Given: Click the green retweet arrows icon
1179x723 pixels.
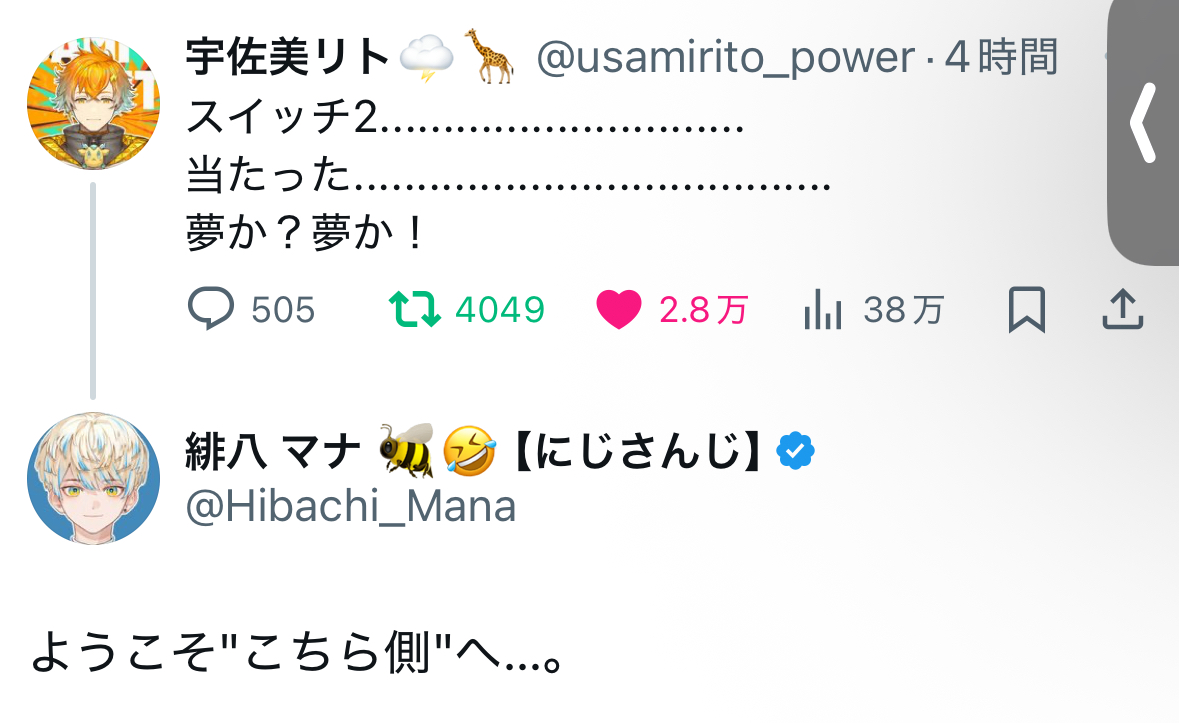Looking at the screenshot, I should click(414, 310).
